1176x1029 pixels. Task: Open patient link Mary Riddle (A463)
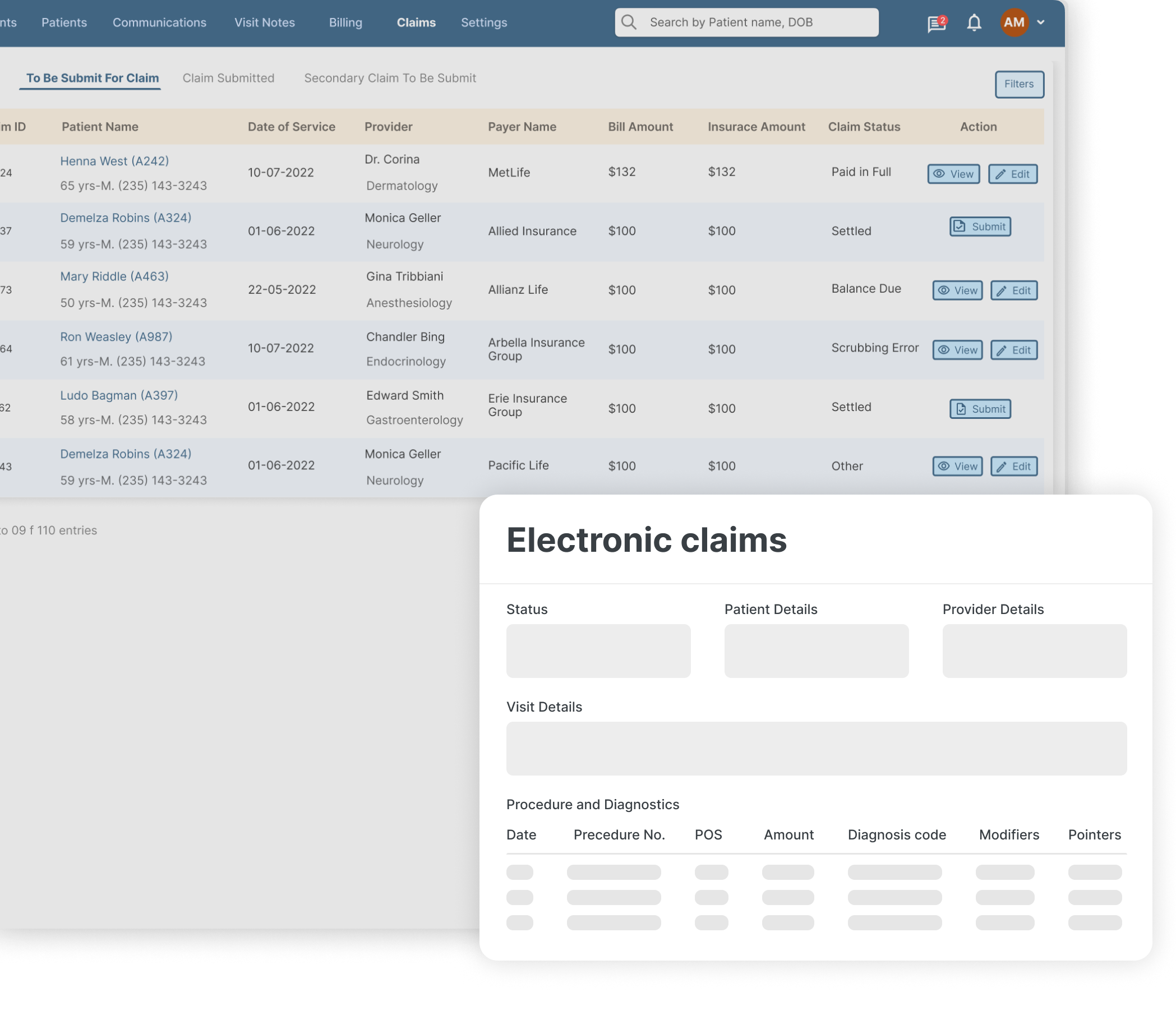tap(114, 277)
